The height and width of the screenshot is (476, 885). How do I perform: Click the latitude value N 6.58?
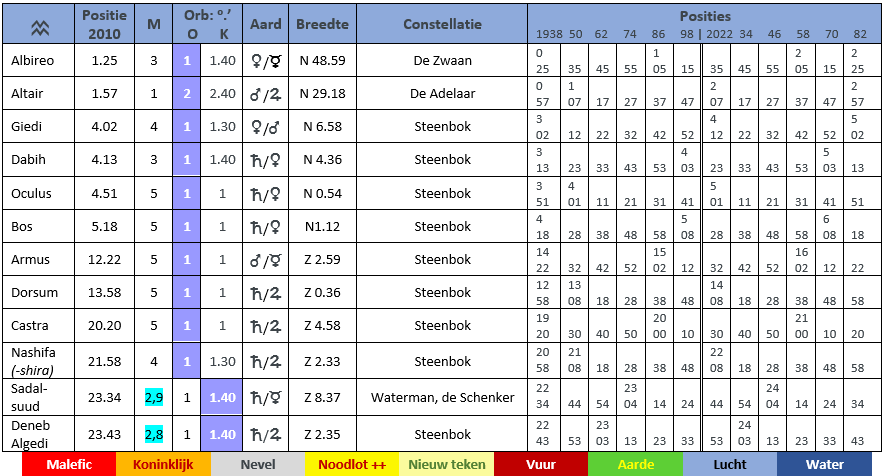(x=322, y=126)
